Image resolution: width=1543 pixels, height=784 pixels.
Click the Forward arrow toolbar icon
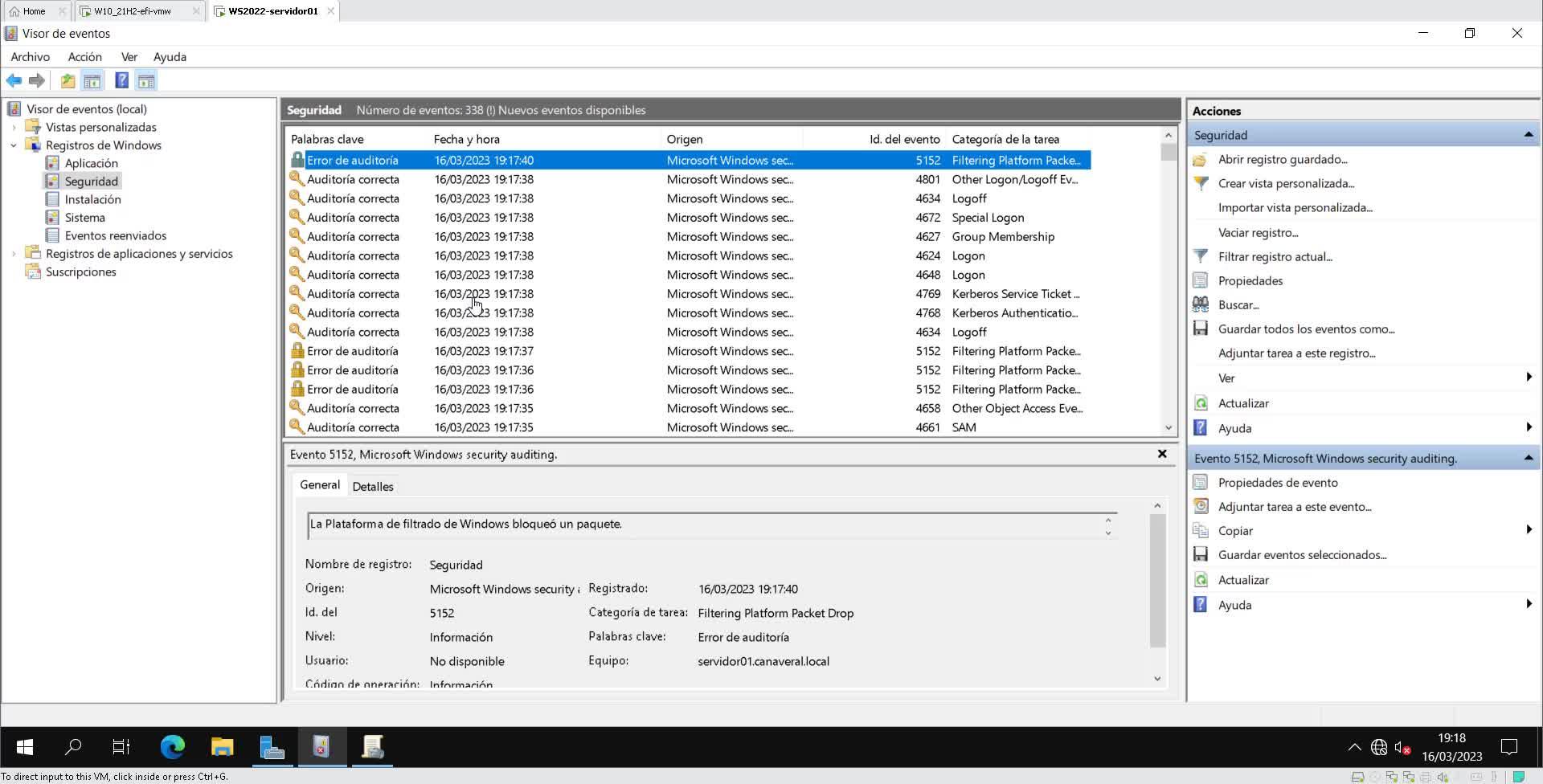coord(37,80)
